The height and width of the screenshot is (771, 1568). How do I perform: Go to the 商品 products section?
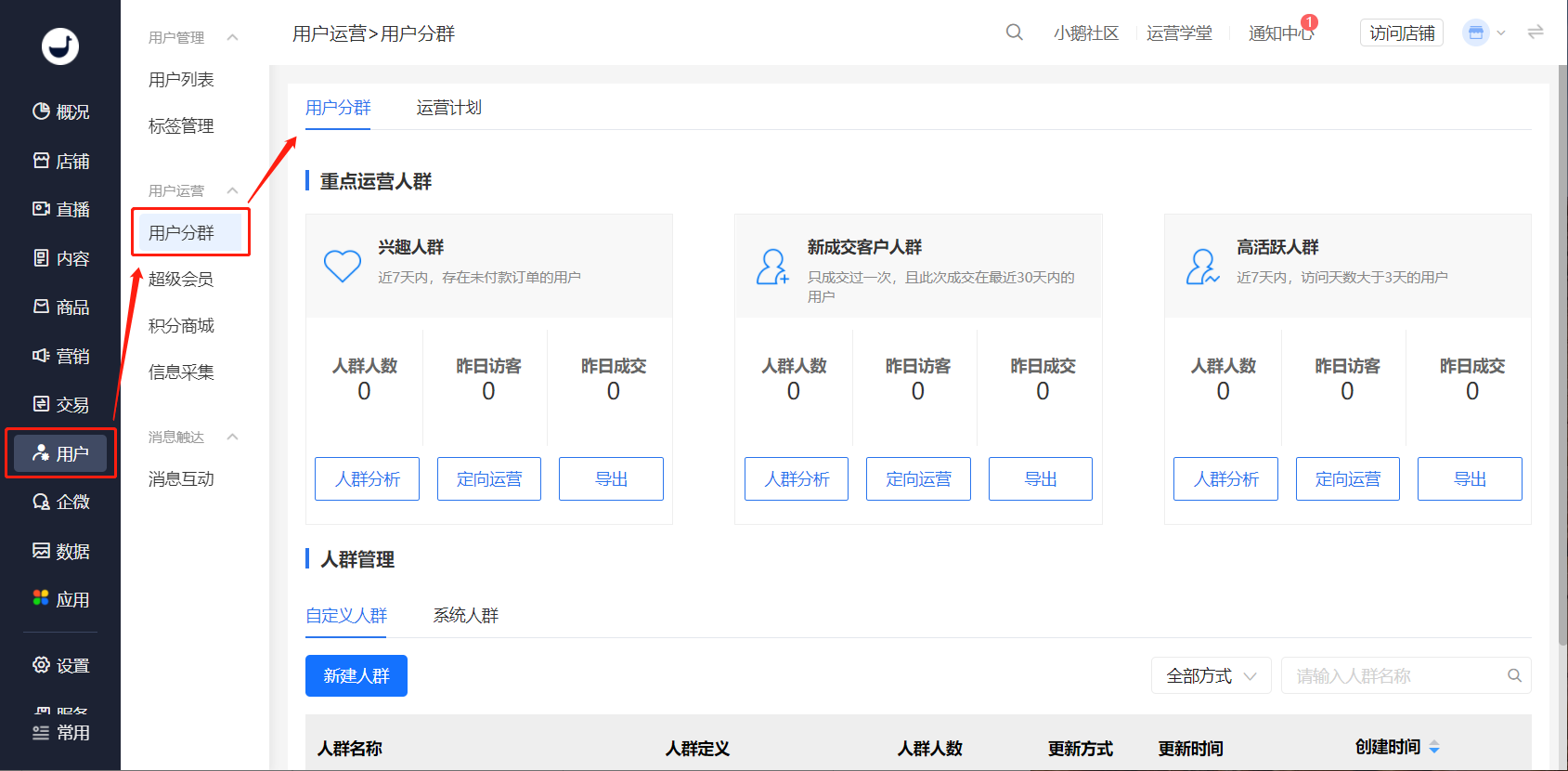[60, 307]
